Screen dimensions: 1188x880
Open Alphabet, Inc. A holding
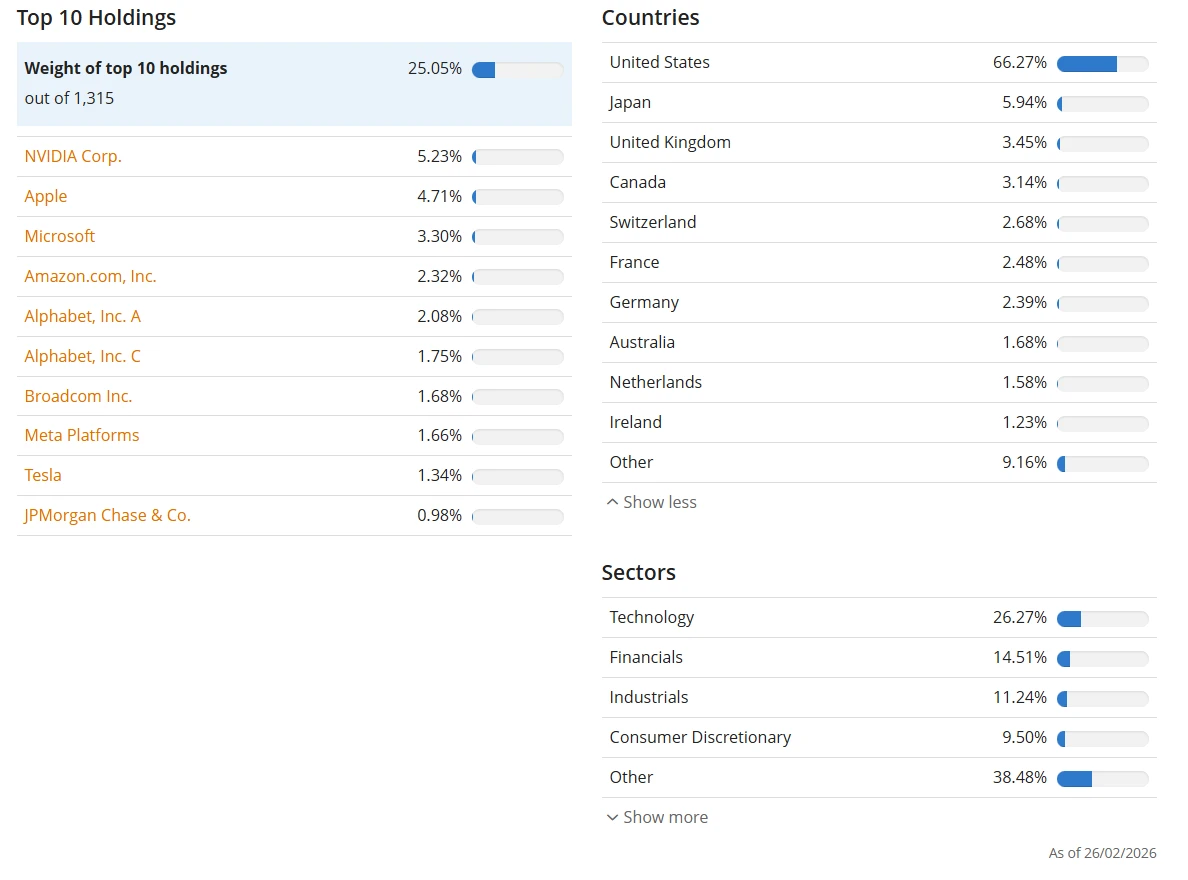83,317
